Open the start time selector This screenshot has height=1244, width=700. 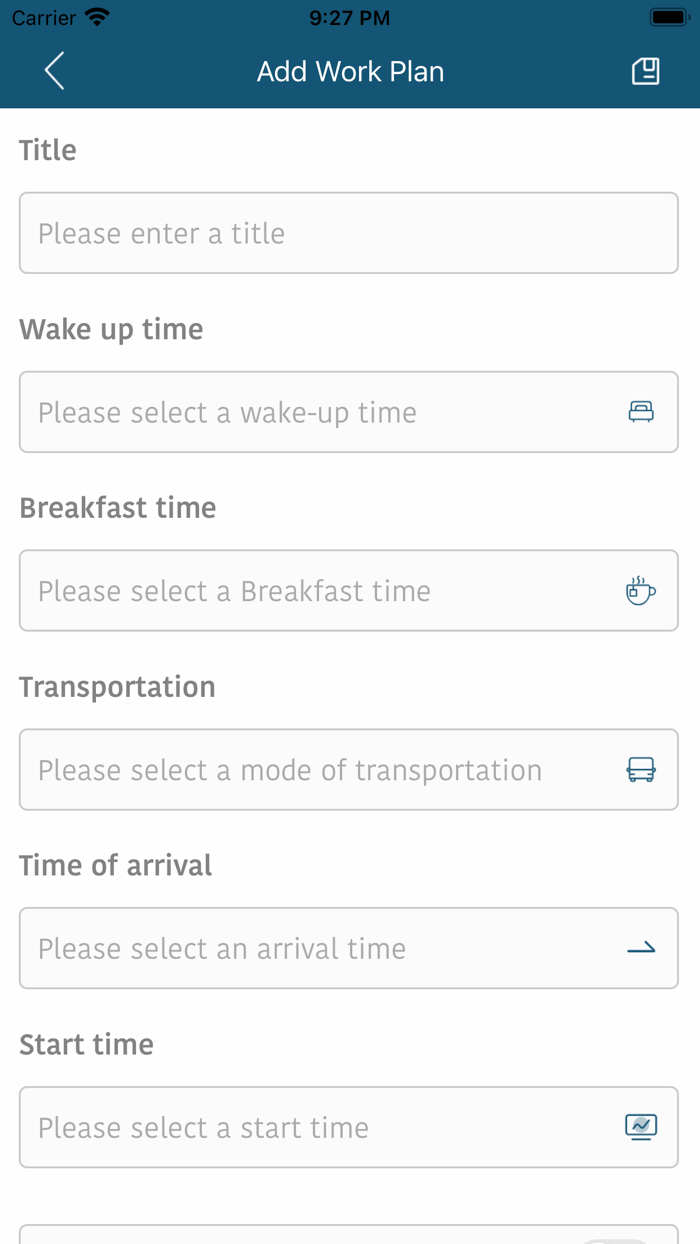click(320, 1127)
